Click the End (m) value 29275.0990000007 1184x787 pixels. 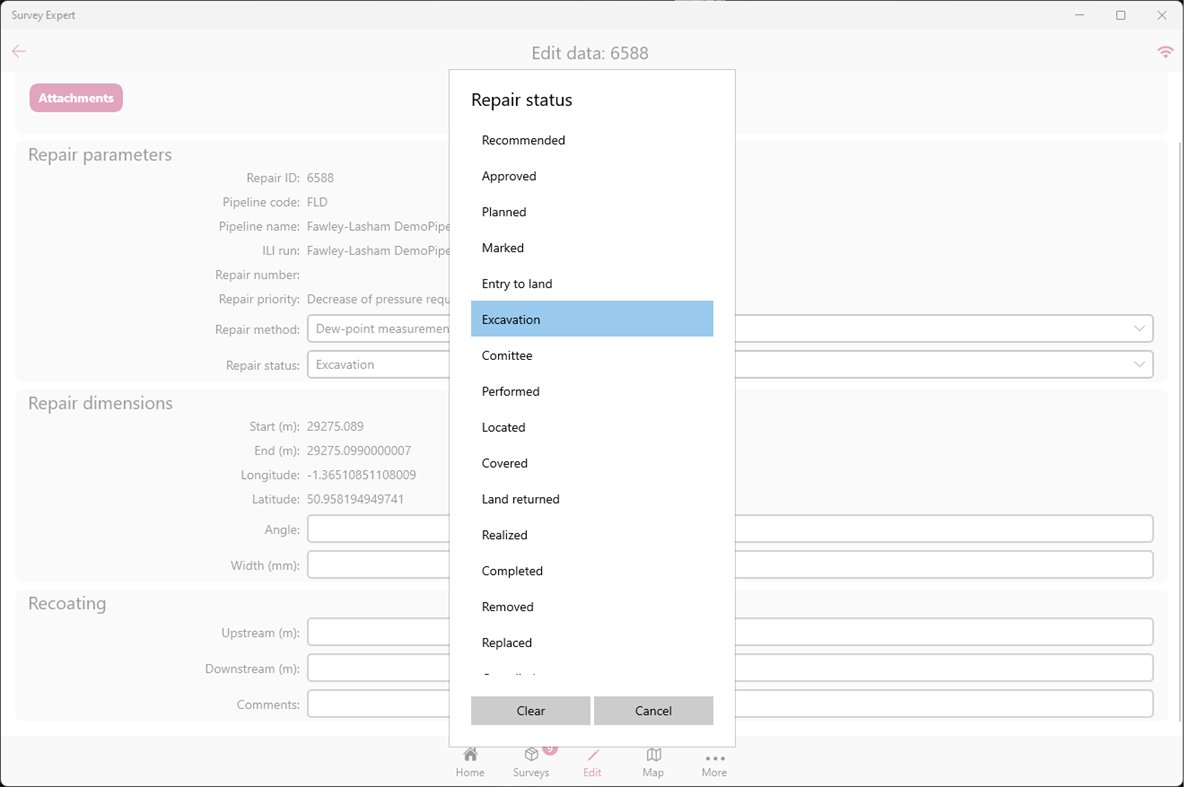[x=359, y=451]
